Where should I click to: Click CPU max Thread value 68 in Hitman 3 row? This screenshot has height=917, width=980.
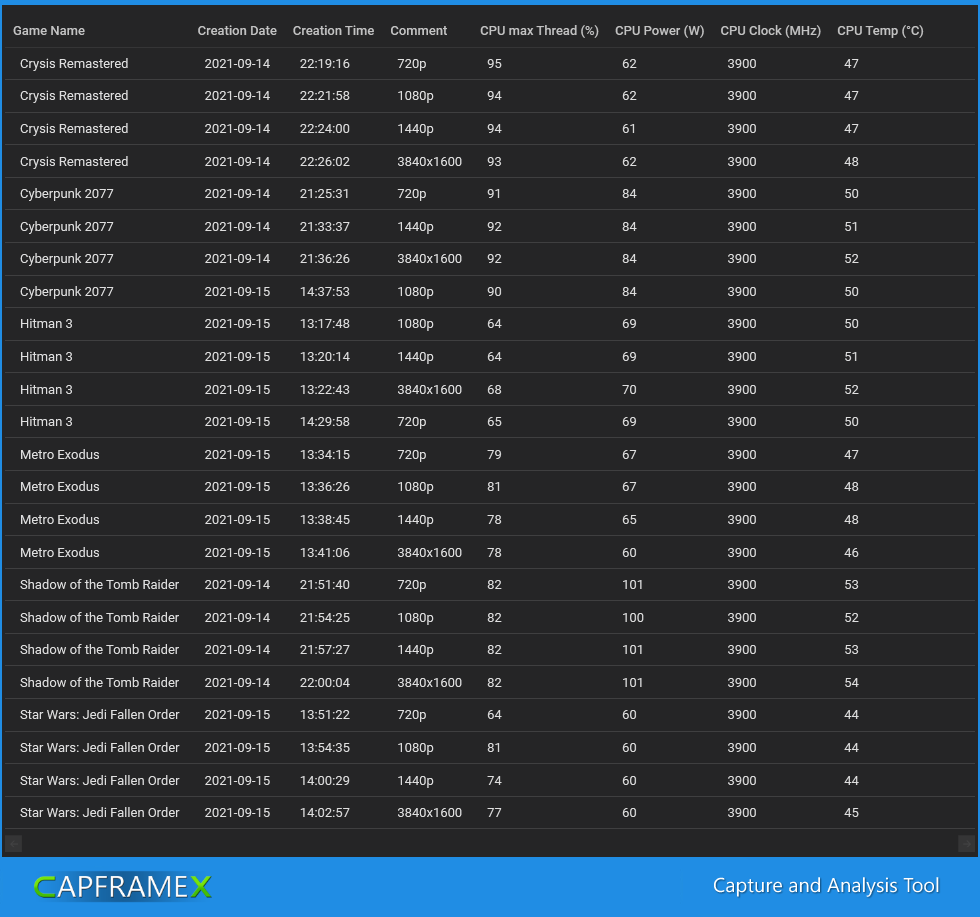click(494, 389)
